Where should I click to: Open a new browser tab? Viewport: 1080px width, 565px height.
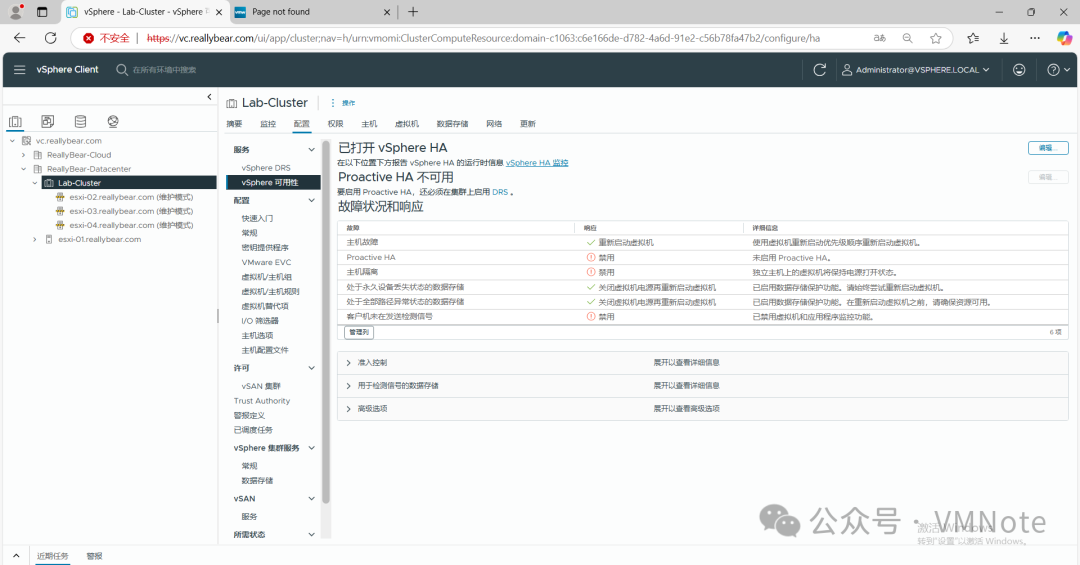point(413,12)
